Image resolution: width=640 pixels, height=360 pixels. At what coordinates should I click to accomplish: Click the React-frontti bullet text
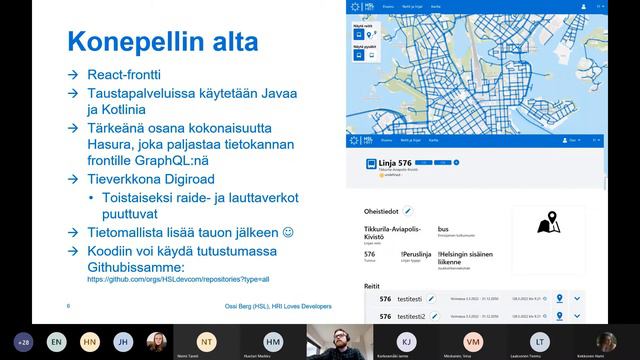point(124,75)
